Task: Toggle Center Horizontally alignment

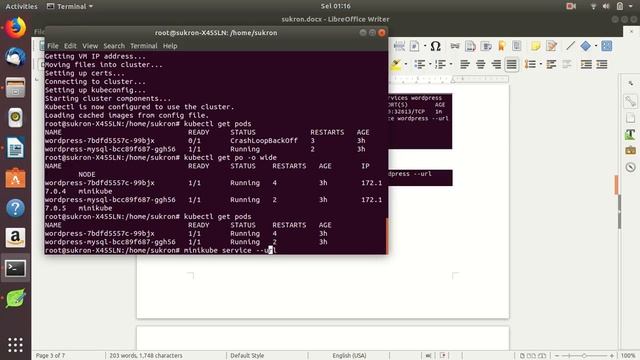Action: click(480, 64)
